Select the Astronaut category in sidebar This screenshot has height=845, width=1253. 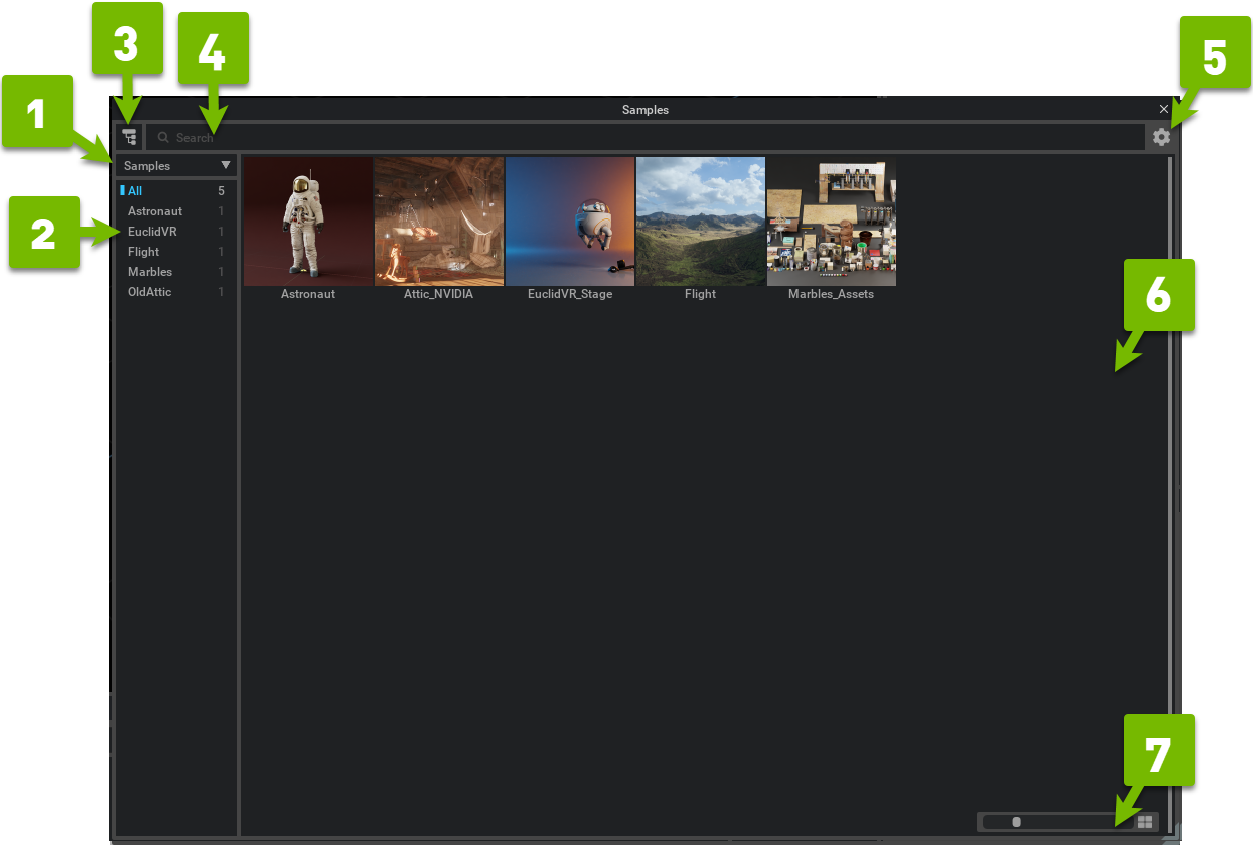(155, 211)
